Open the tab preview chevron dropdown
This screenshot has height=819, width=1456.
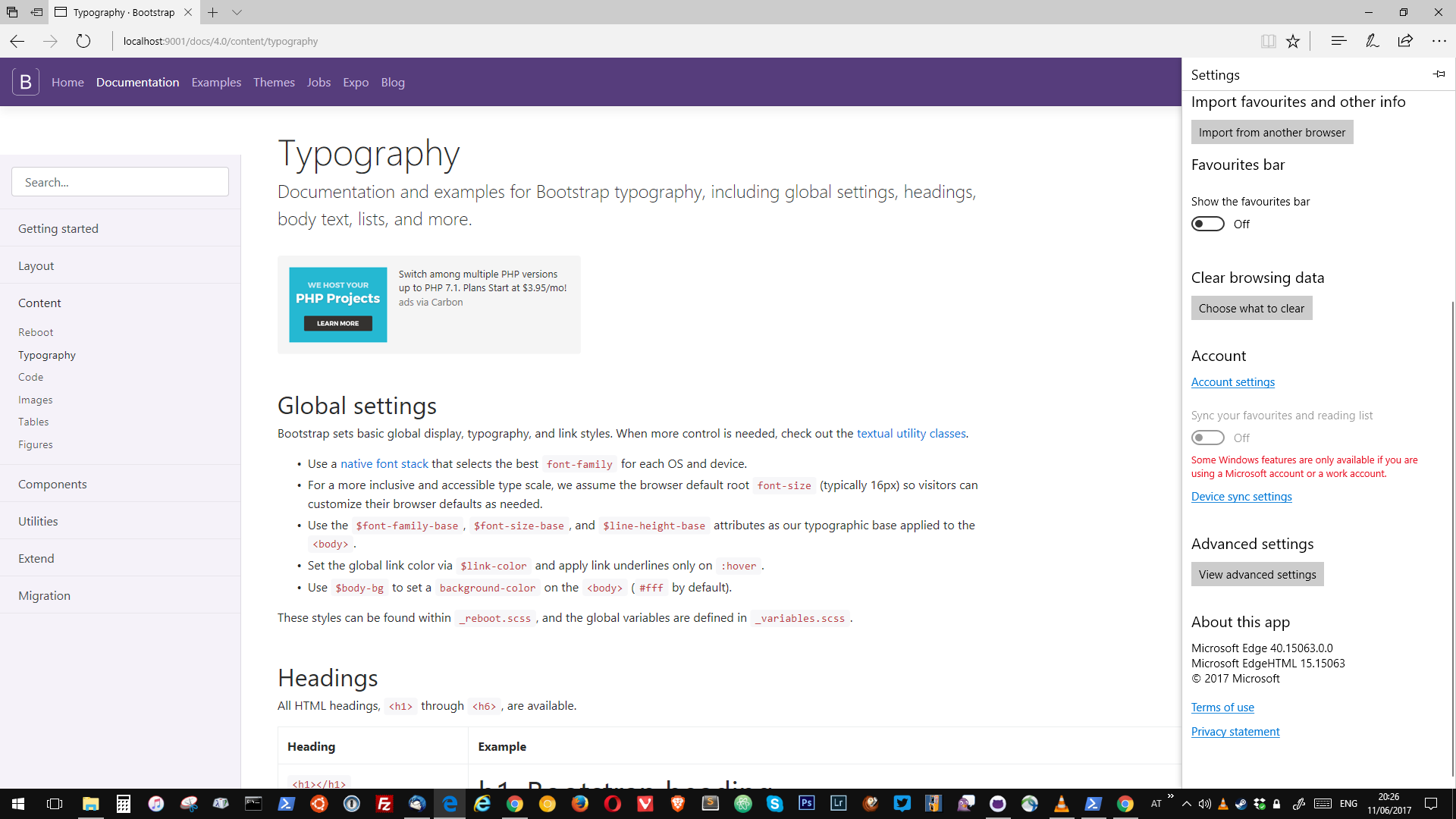point(237,13)
